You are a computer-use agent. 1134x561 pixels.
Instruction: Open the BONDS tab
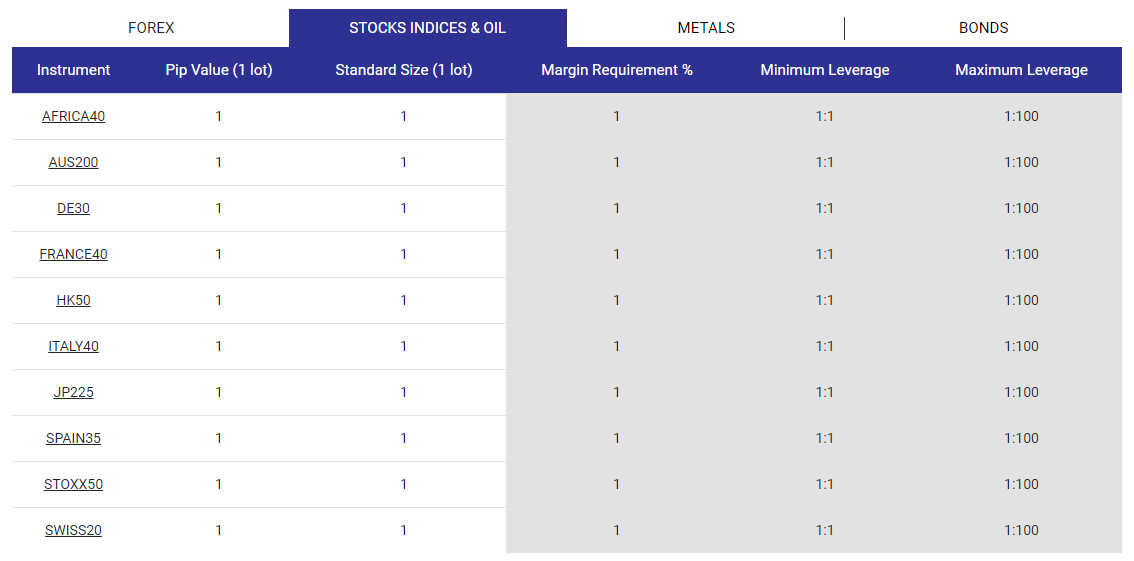click(984, 28)
